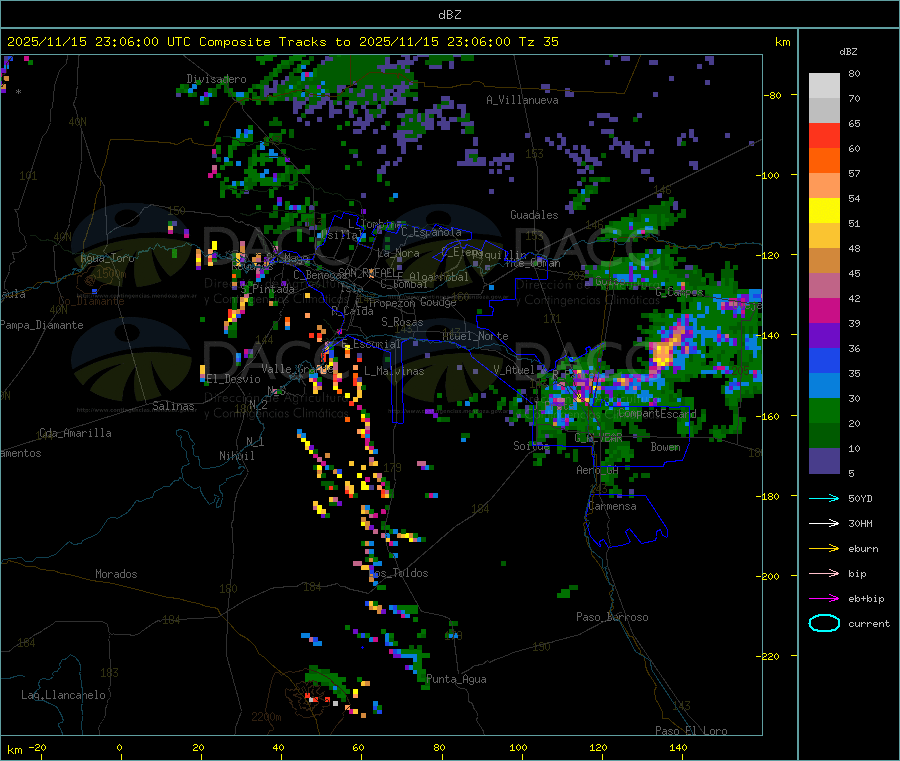
Task: Click the Algarrobal map label
Action: tap(439, 277)
